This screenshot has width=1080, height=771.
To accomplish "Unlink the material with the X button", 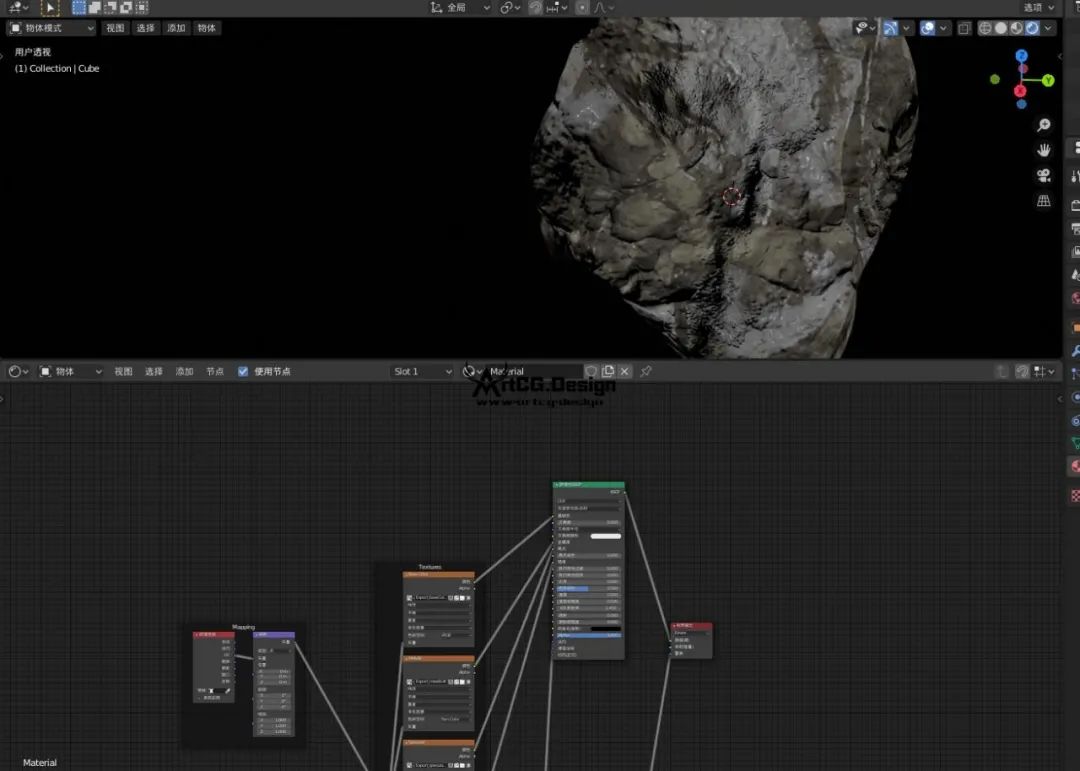I will (625, 371).
